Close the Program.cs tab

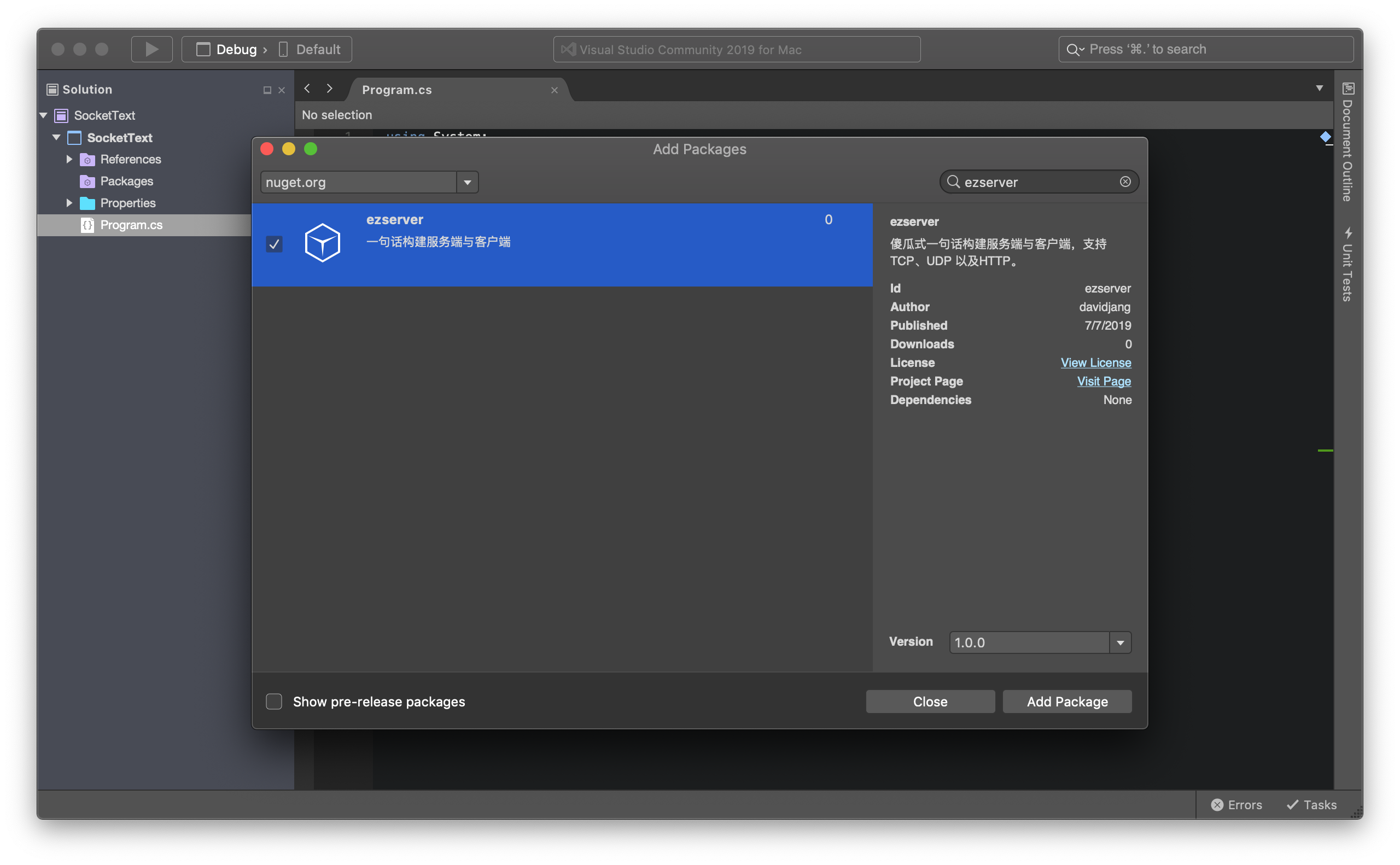tap(555, 90)
